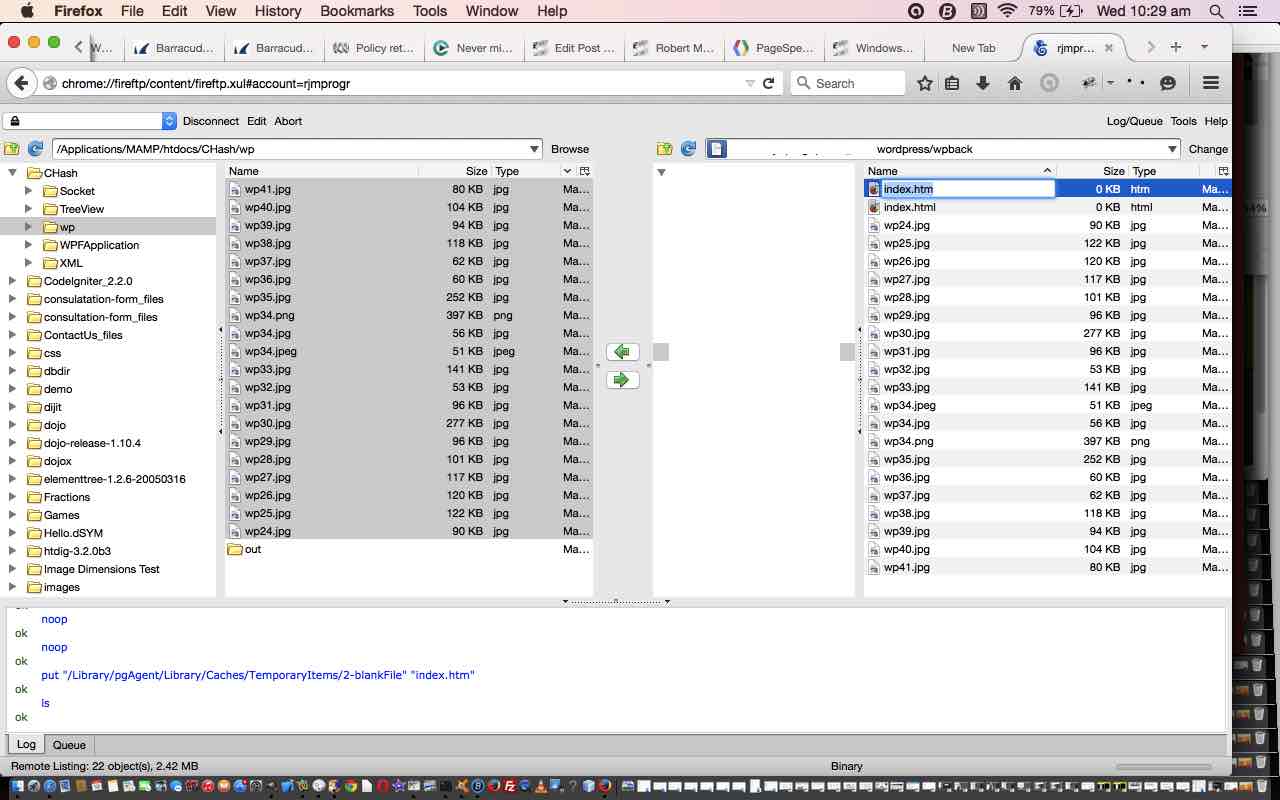Image resolution: width=1280 pixels, height=800 pixels.
Task: Refresh the remote directory listing
Action: click(688, 149)
